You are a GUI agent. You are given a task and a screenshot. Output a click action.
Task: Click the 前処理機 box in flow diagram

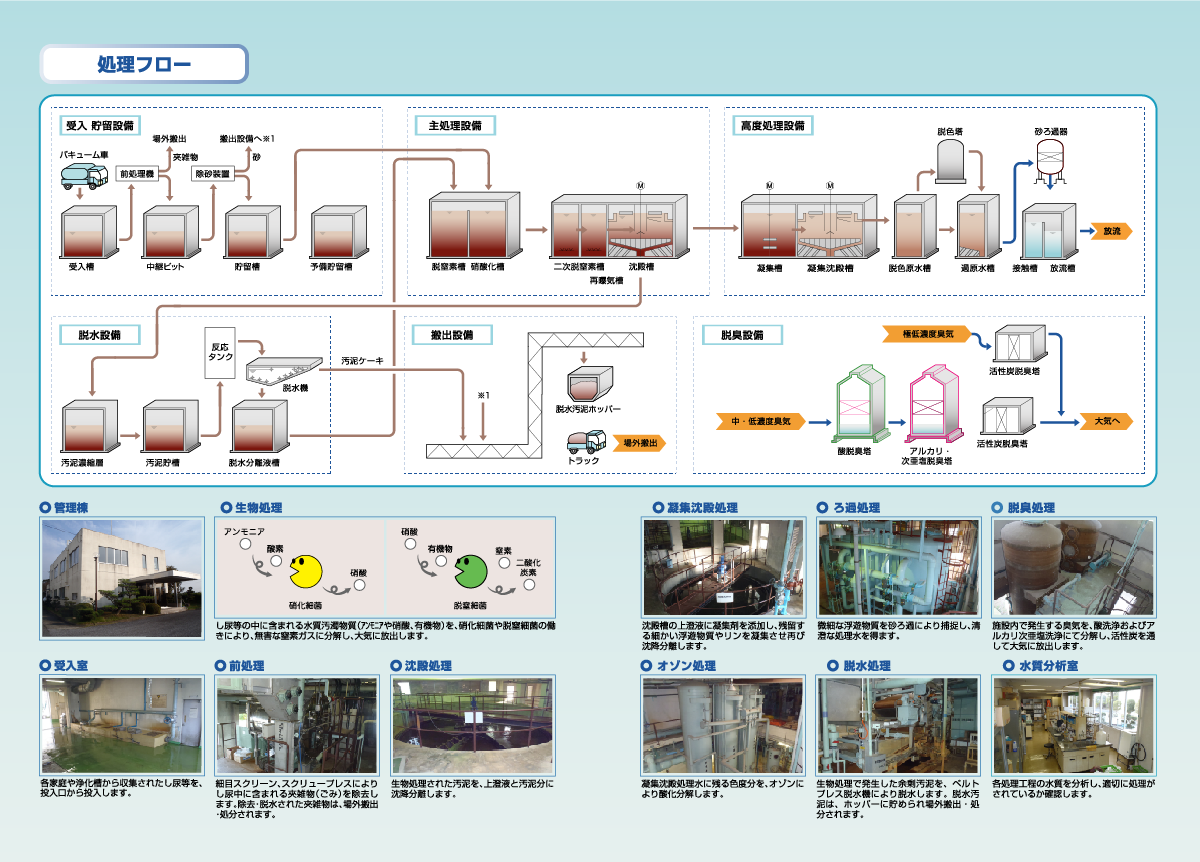click(137, 173)
